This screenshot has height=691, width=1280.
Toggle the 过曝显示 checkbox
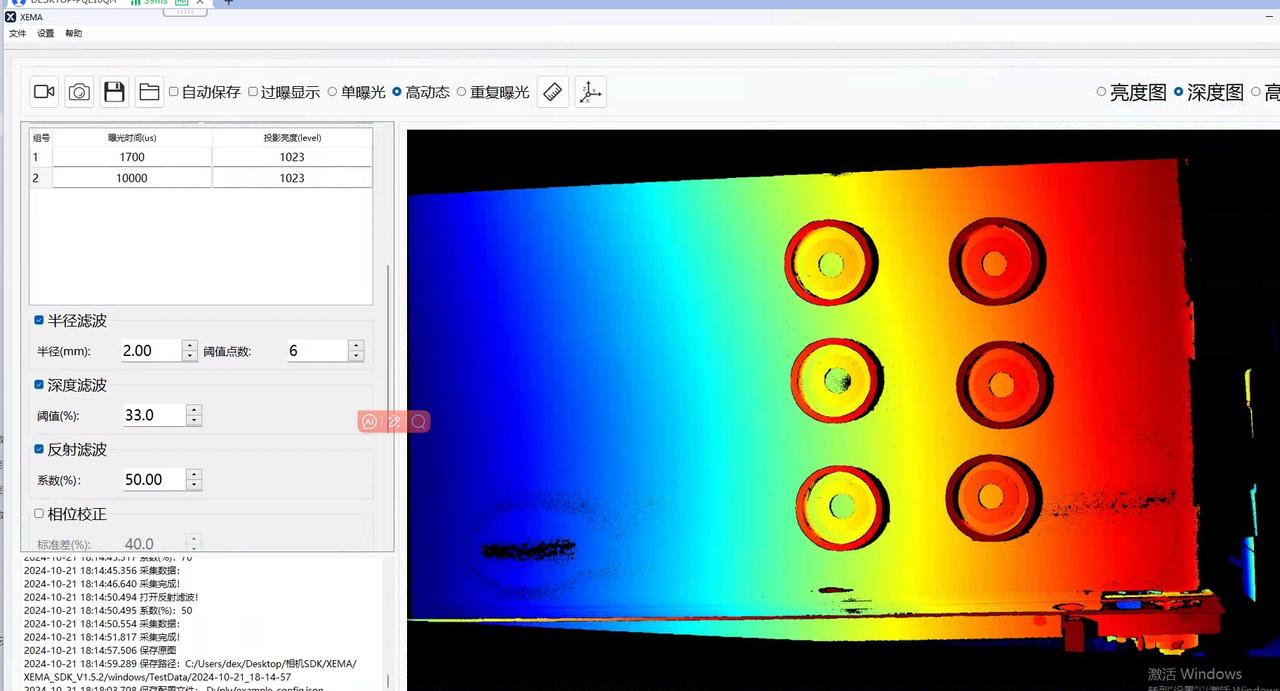pos(253,92)
